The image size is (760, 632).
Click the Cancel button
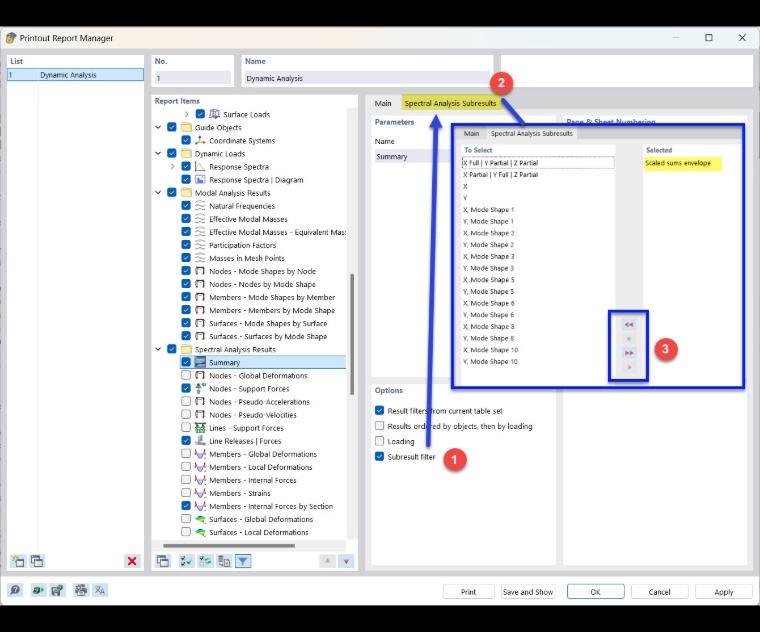[x=659, y=592]
